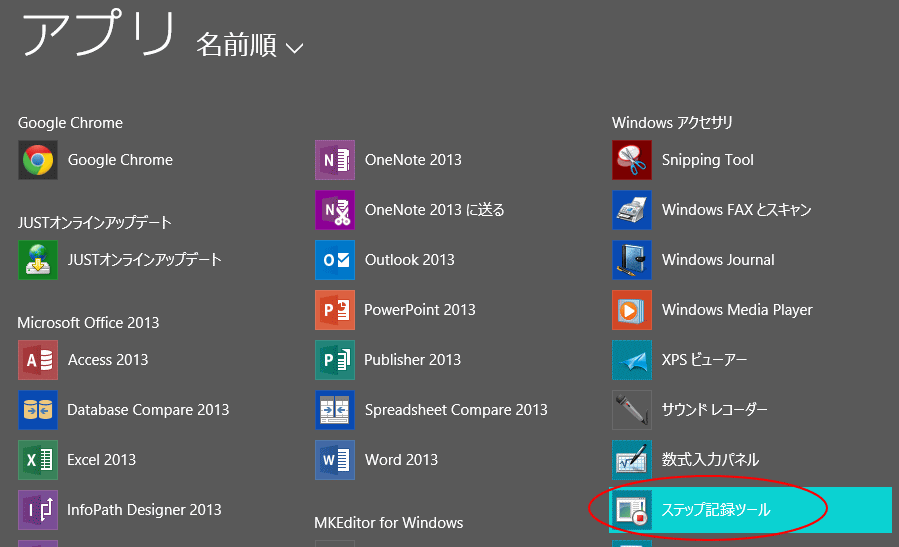Launch the Spreadsheet Compare 2013 icon

click(x=335, y=410)
